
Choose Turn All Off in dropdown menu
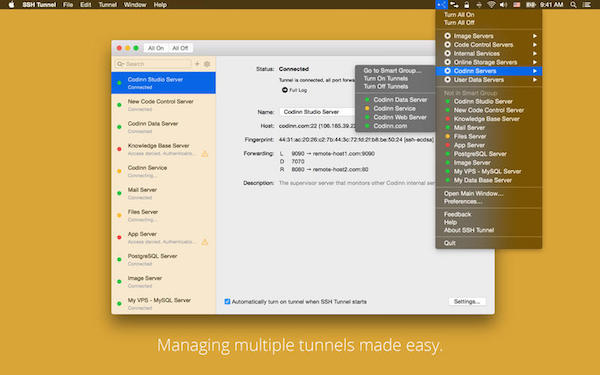click(x=489, y=23)
